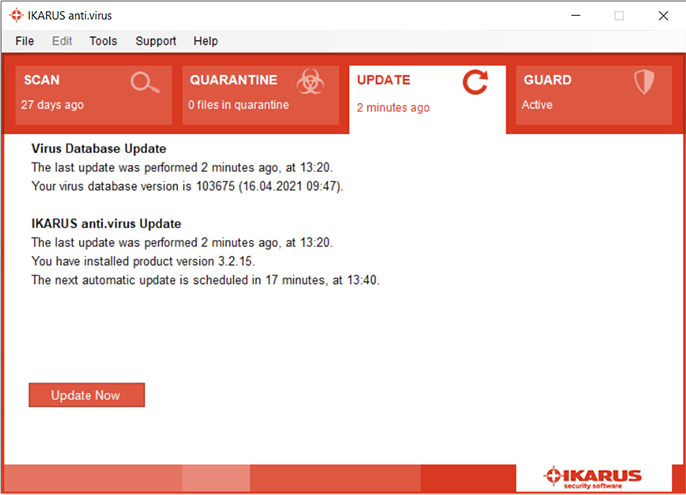Click the IKARUS crosshair icon in title bar

(16, 15)
